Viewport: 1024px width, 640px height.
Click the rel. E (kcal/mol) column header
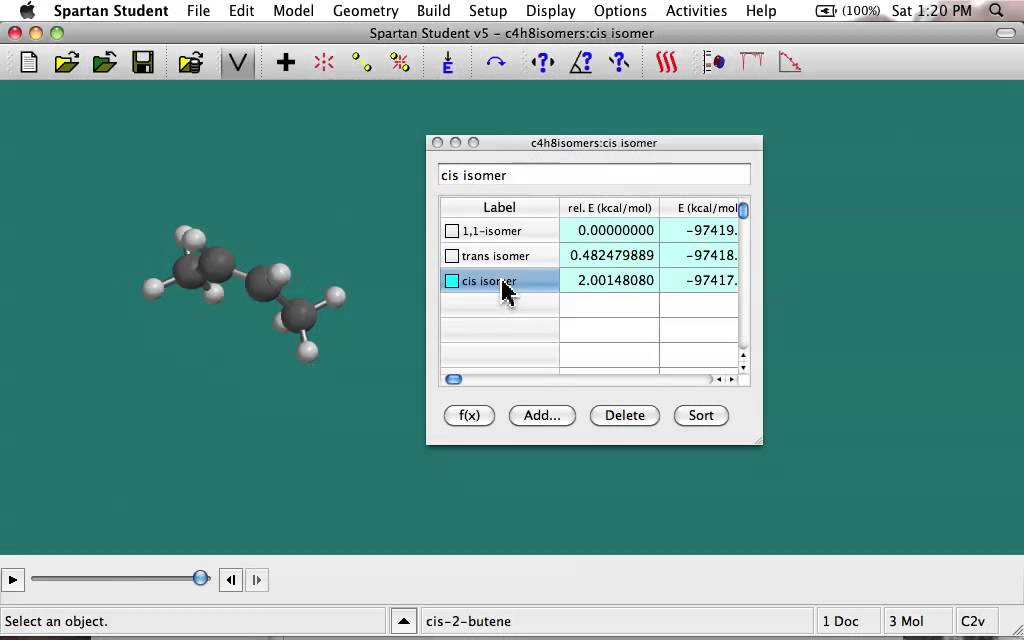[x=609, y=208]
